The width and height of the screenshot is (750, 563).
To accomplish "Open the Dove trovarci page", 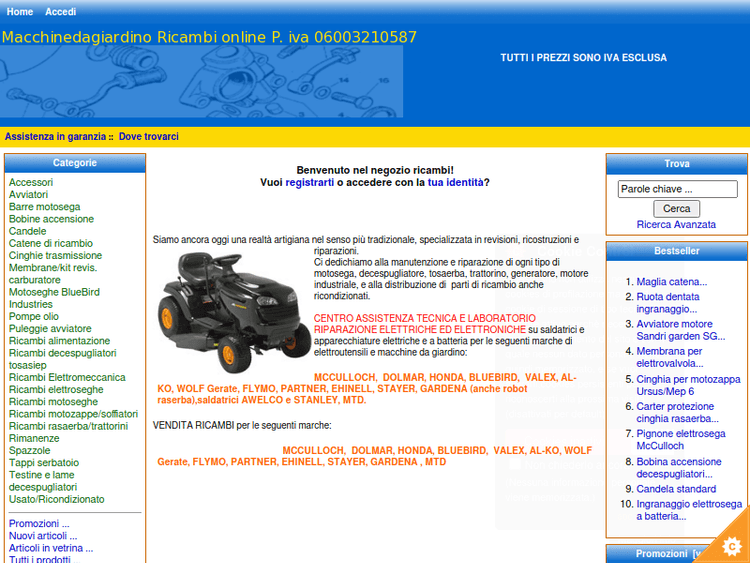I will 149,136.
